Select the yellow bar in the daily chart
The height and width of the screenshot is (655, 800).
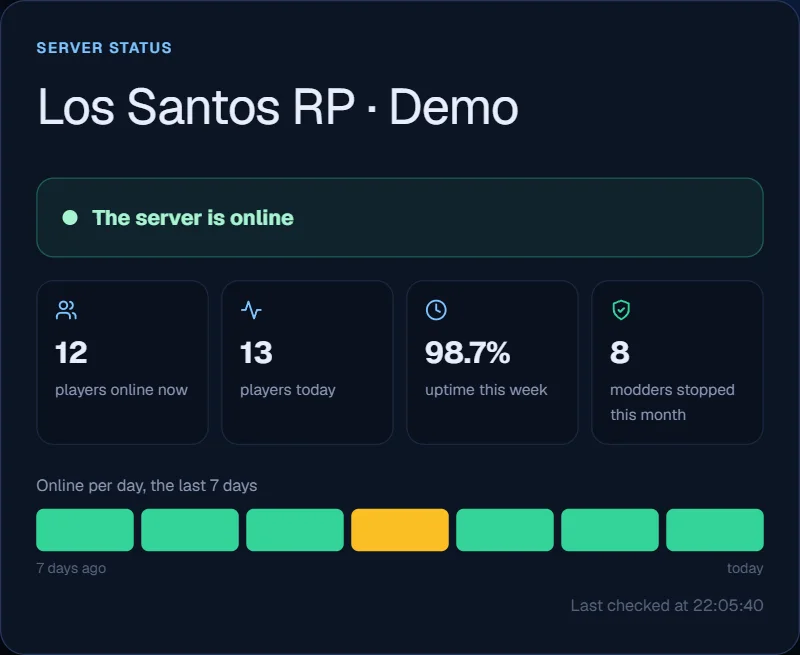[x=400, y=530]
